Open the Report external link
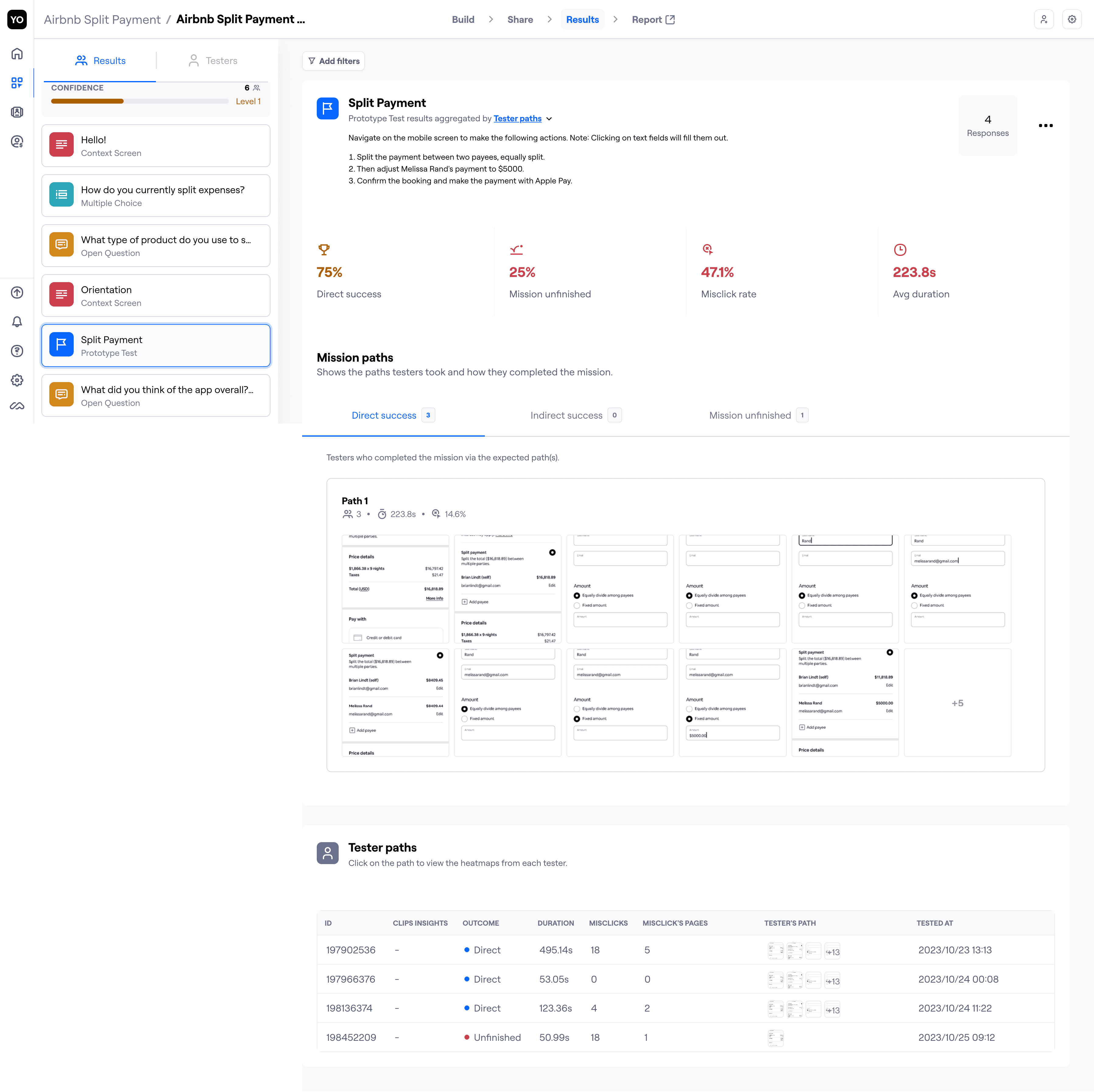The width and height of the screenshot is (1094, 1092). (653, 19)
